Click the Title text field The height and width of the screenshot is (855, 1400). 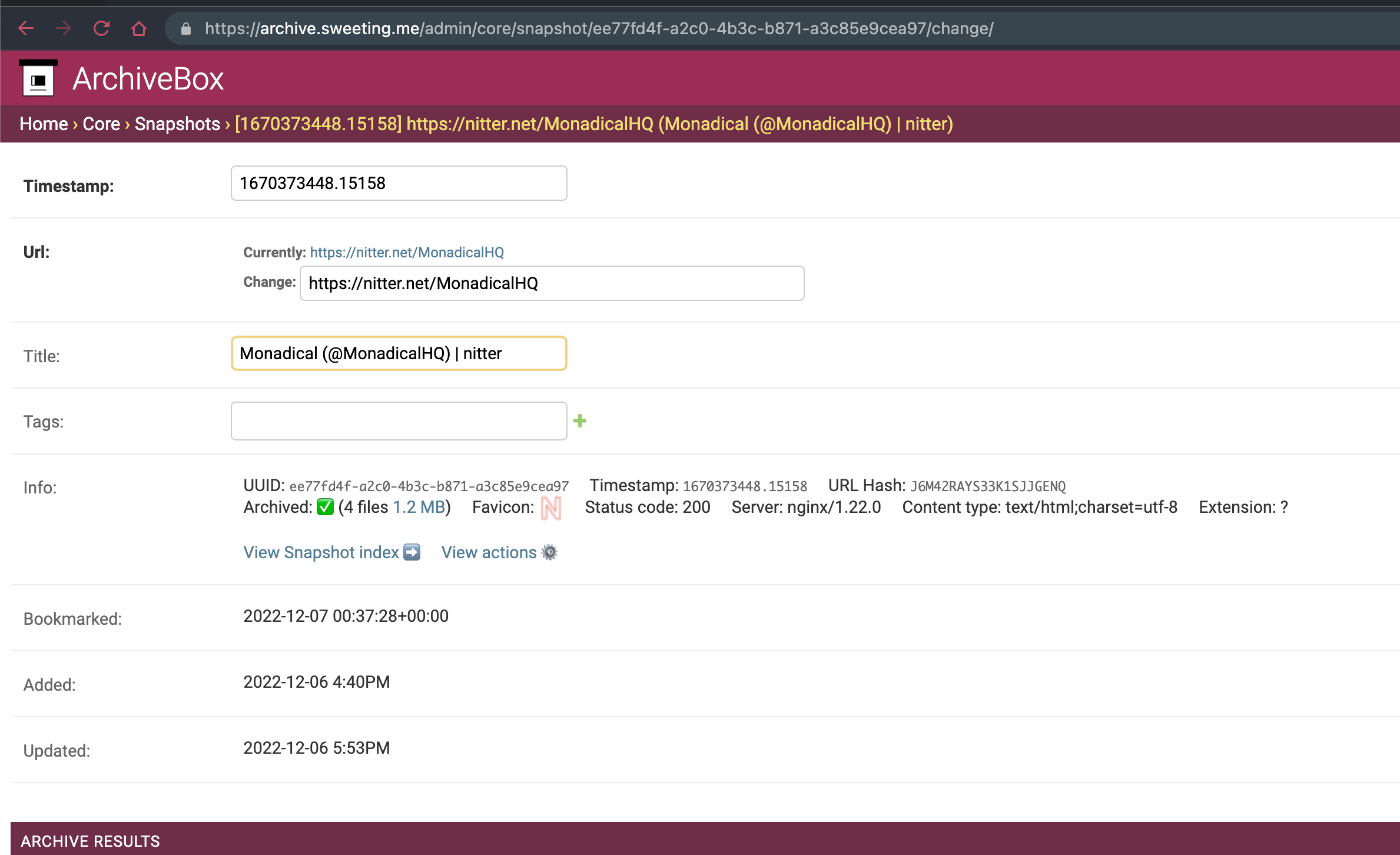pos(399,353)
